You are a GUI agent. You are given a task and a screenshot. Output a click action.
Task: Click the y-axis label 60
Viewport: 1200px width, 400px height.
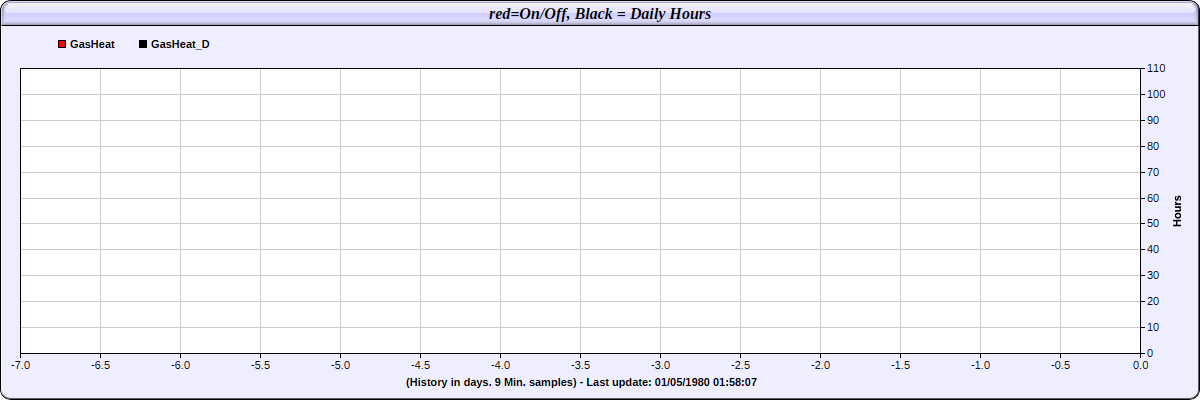tap(1153, 198)
